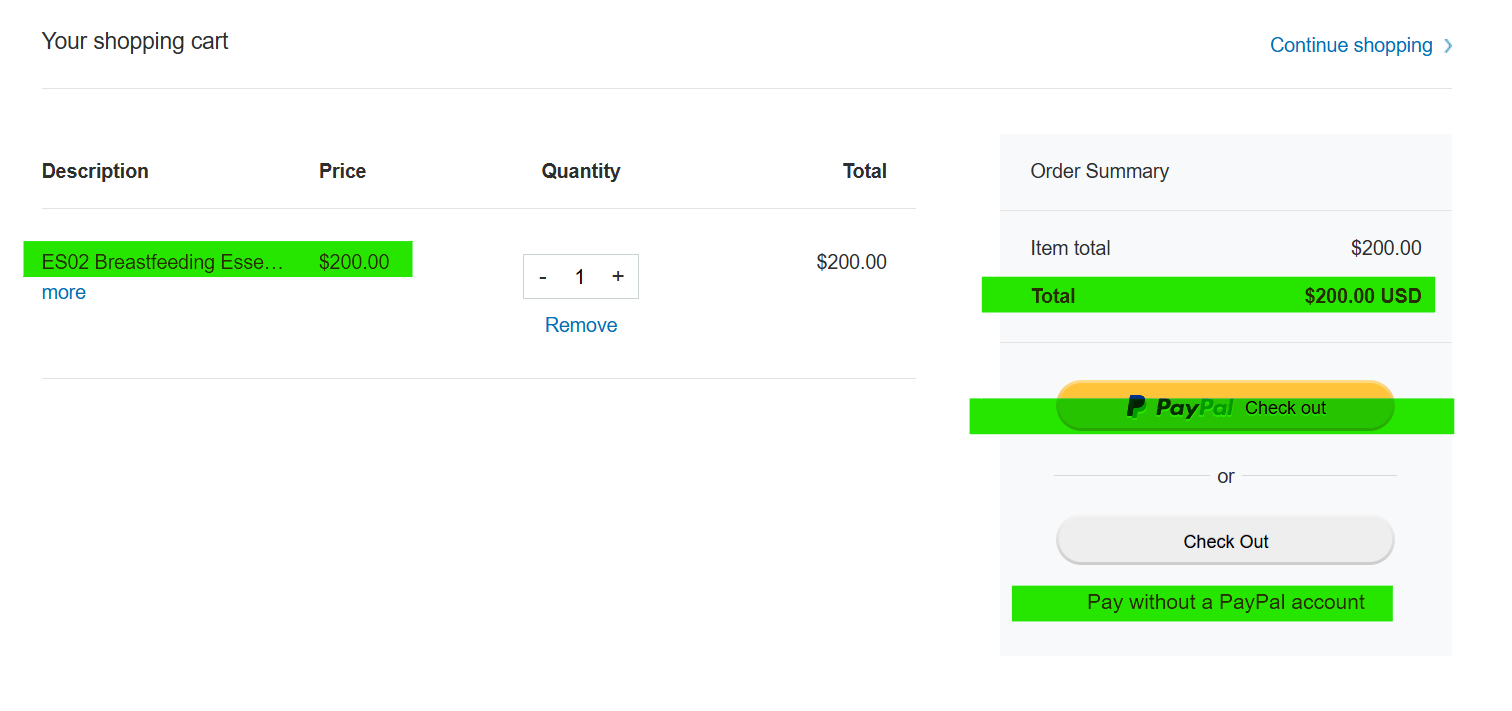Click the Quantity column header
1512x711 pixels.
click(x=581, y=171)
